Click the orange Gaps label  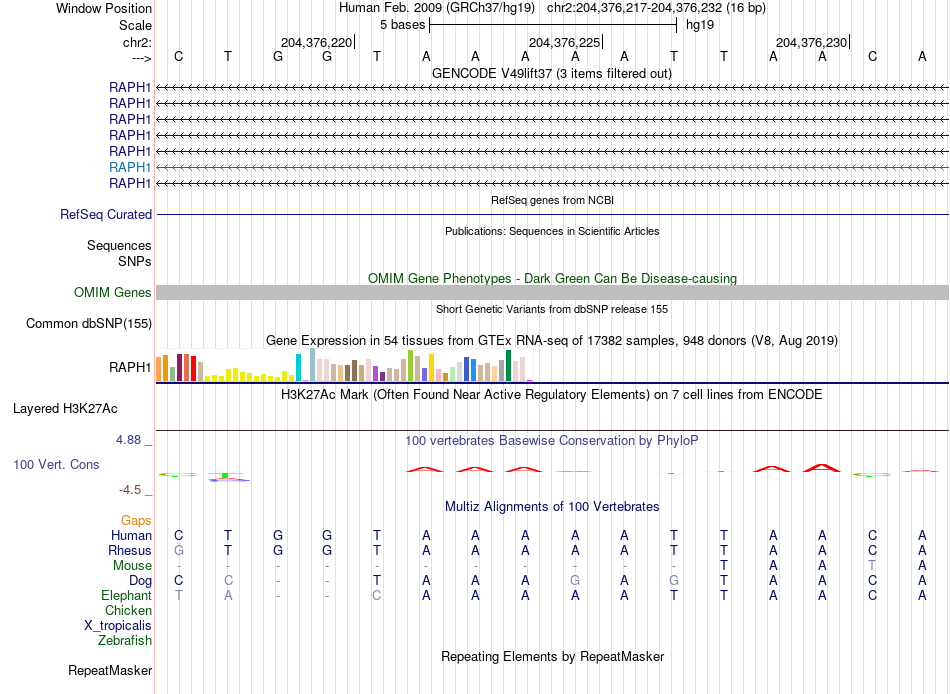pos(136,521)
